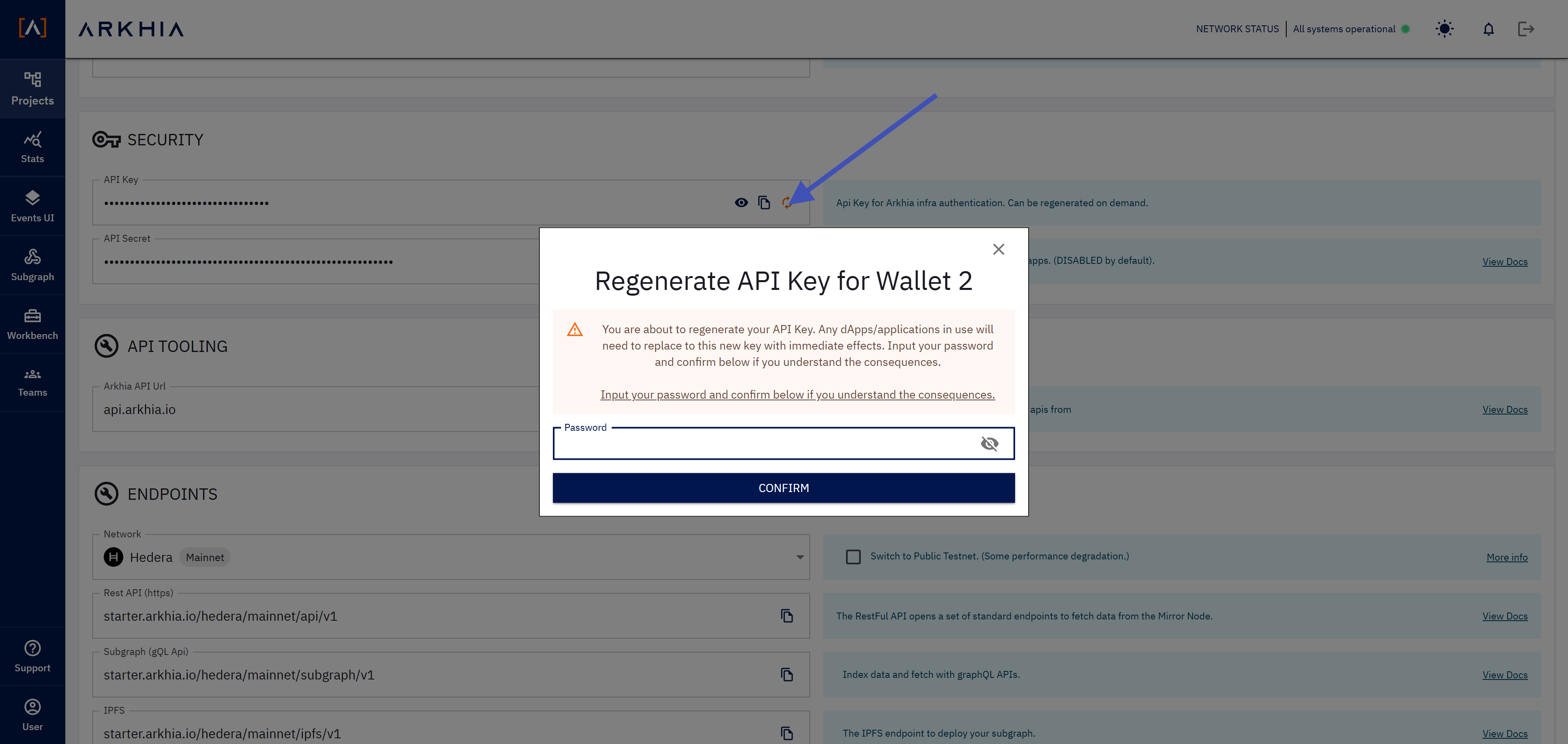Click underlined consequences confirmation text
Image resolution: width=1568 pixels, height=744 pixels.
797,394
